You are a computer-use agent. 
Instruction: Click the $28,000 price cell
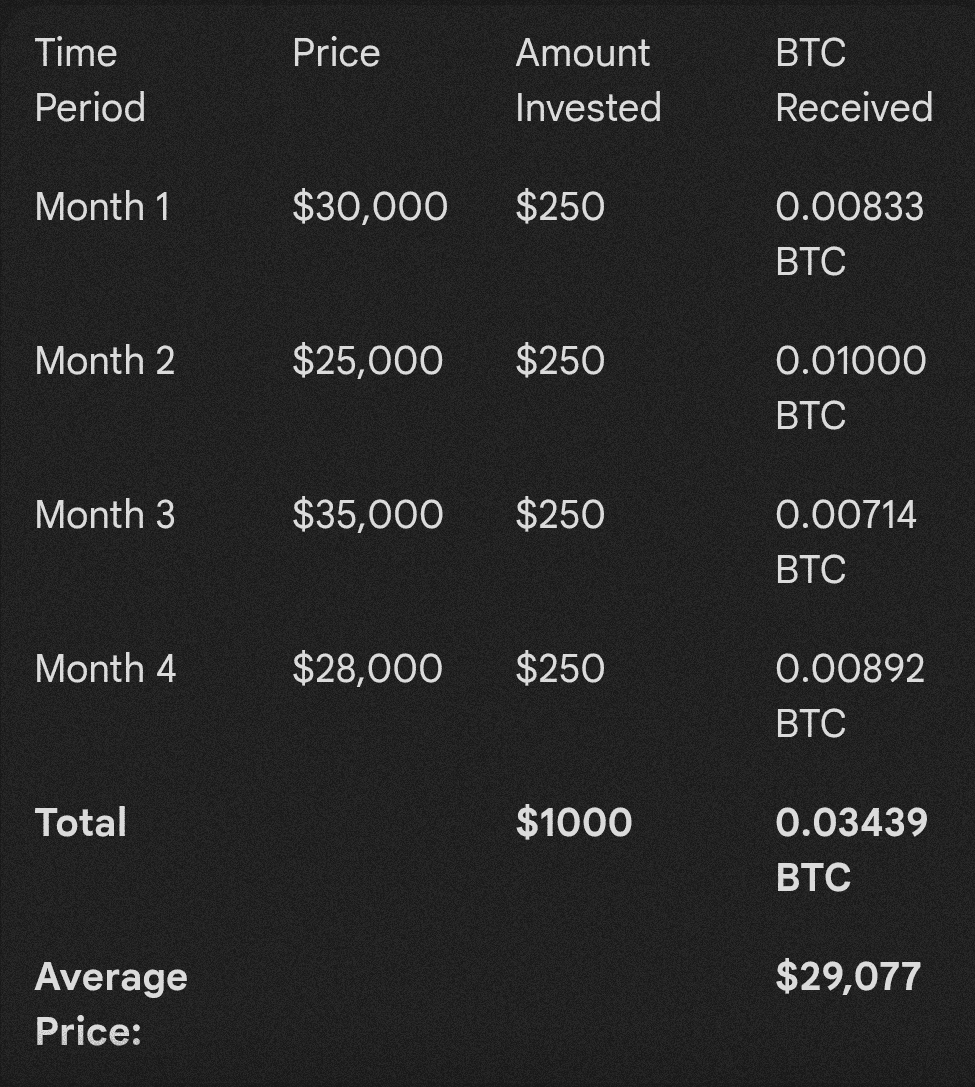[367, 669]
